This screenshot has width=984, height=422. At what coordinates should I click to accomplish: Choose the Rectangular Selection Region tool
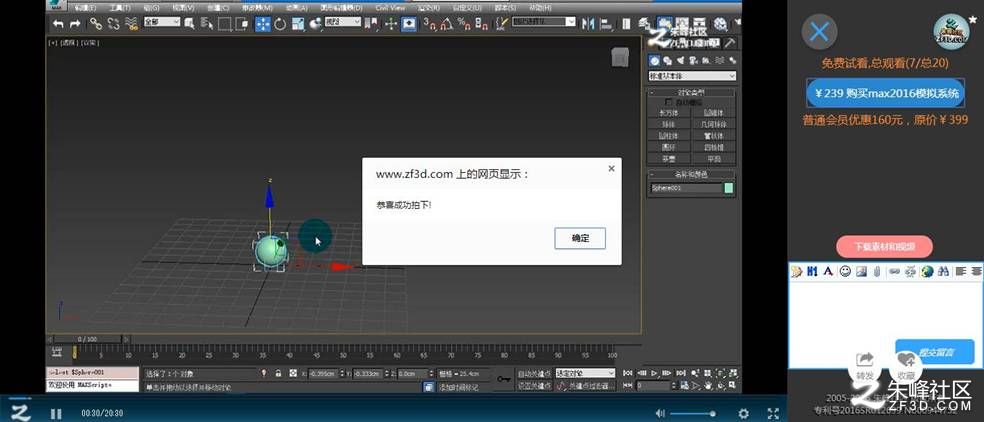point(225,24)
